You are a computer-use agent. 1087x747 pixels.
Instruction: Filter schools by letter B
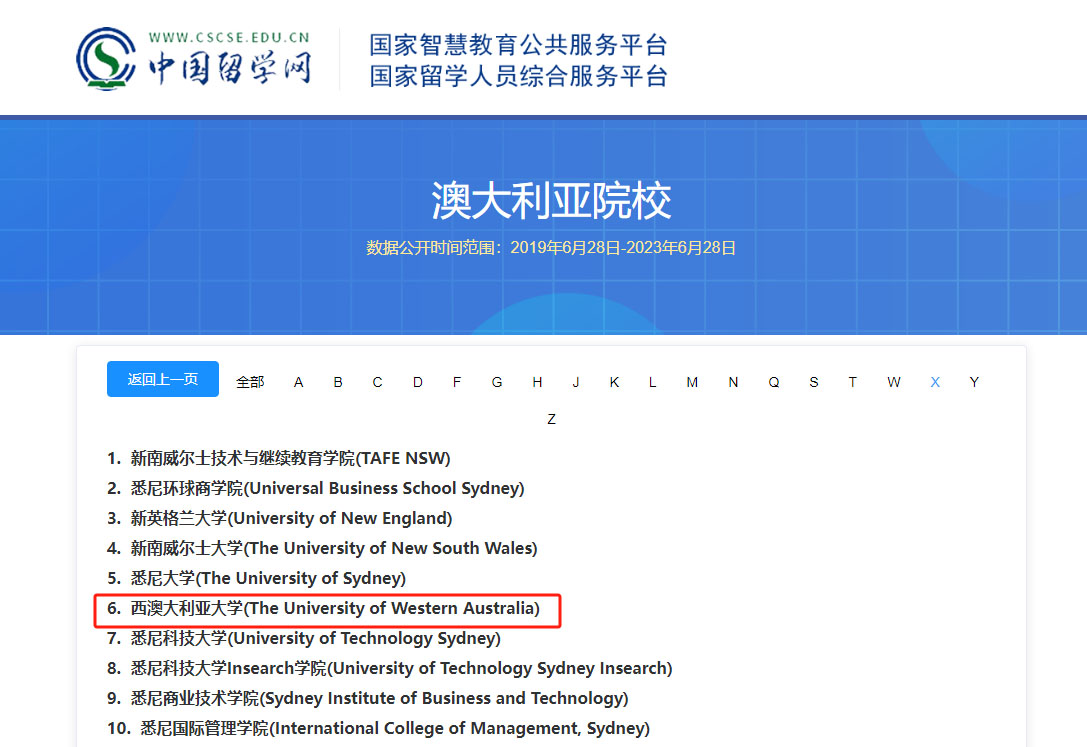point(338,382)
